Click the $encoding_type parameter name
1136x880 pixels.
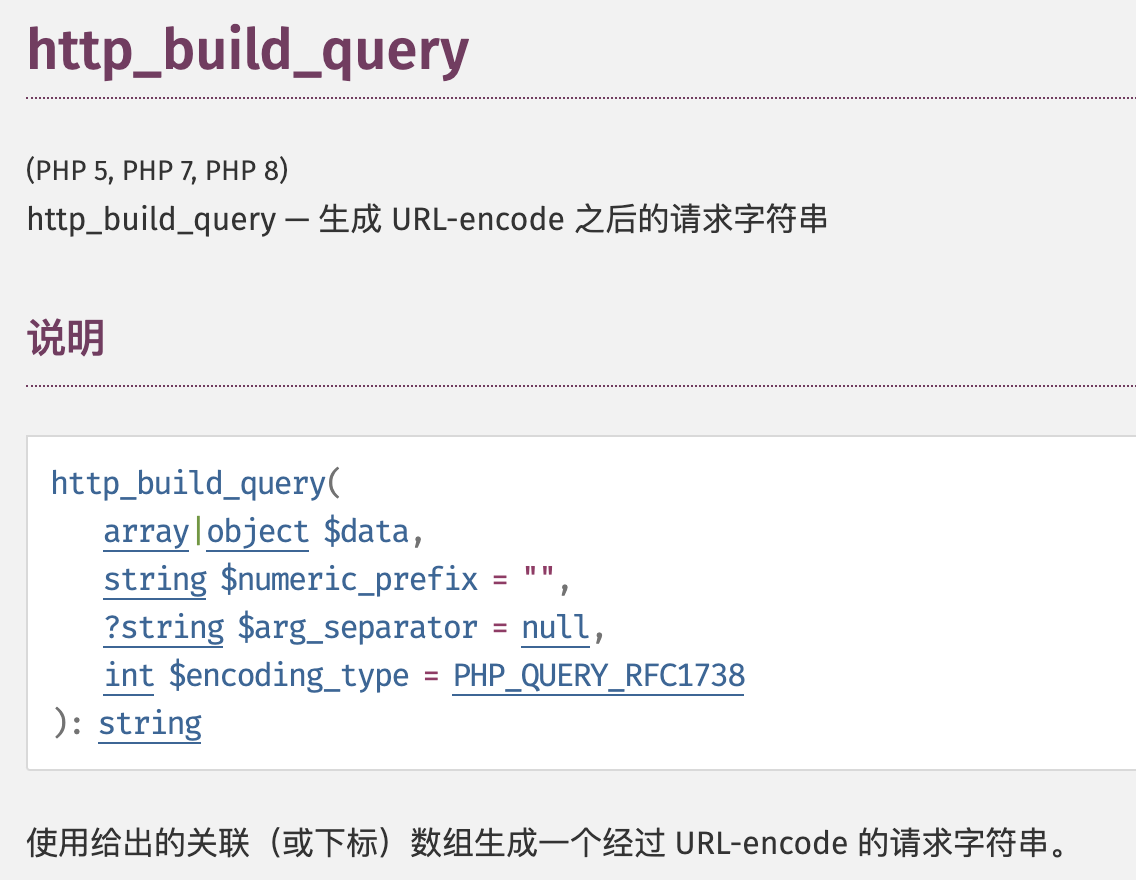tap(289, 676)
